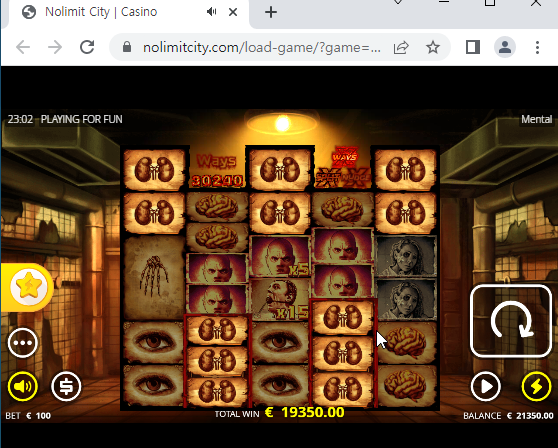Spin the reels with the circular arrow button
The image size is (558, 448).
[x=511, y=321]
